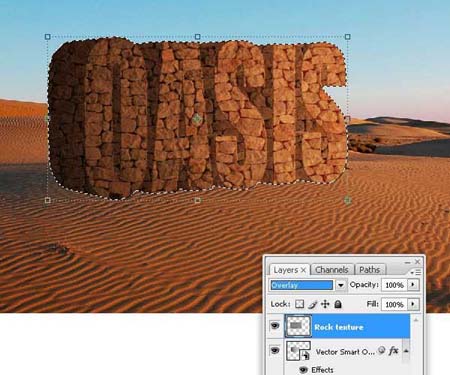Image resolution: width=450 pixels, height=375 pixels.
Task: Click the Effects label under Vector Smart Object
Action: click(322, 370)
